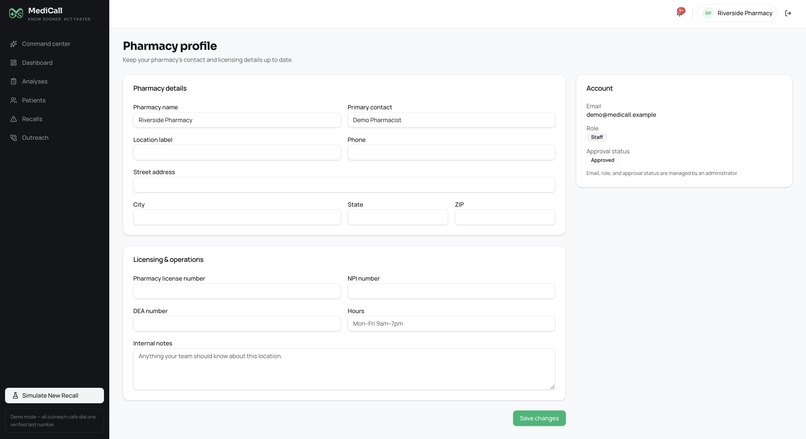Image resolution: width=806 pixels, height=439 pixels.
Task: Click the Patients people icon
Action: coord(13,100)
